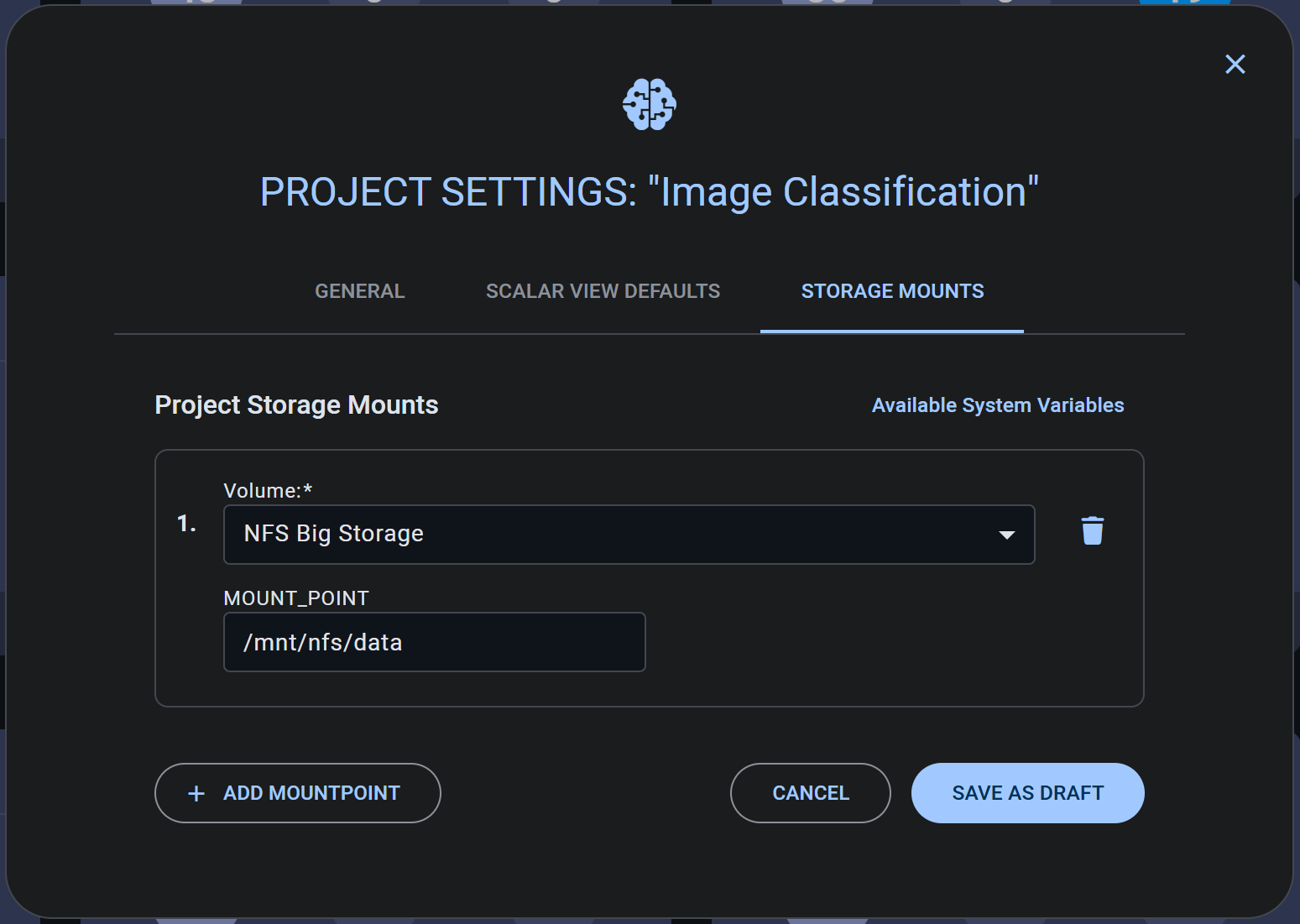Add a new mountpoint
The height and width of the screenshot is (924, 1300).
[x=298, y=793]
